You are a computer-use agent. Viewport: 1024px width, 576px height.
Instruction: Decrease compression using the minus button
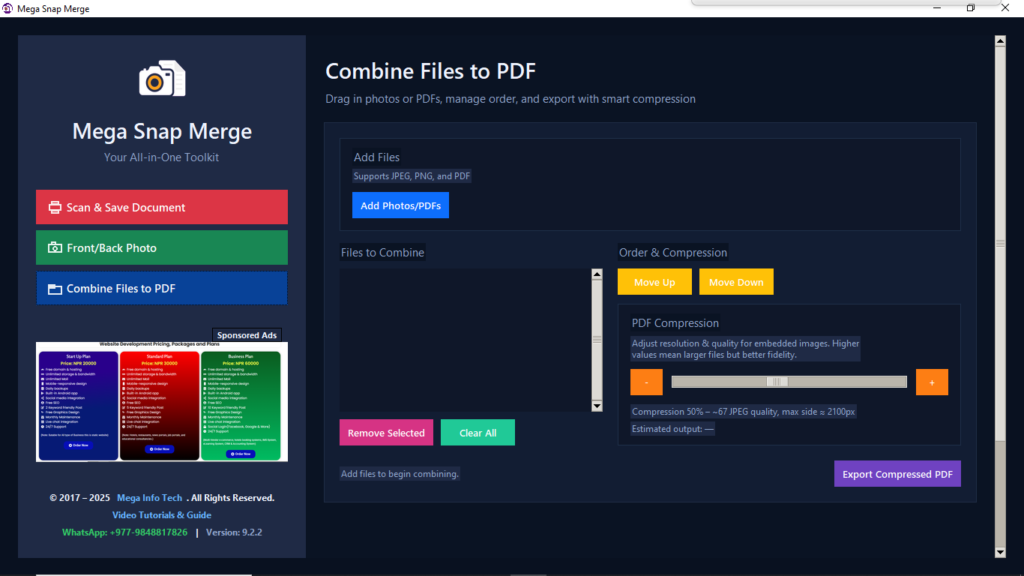pos(646,381)
